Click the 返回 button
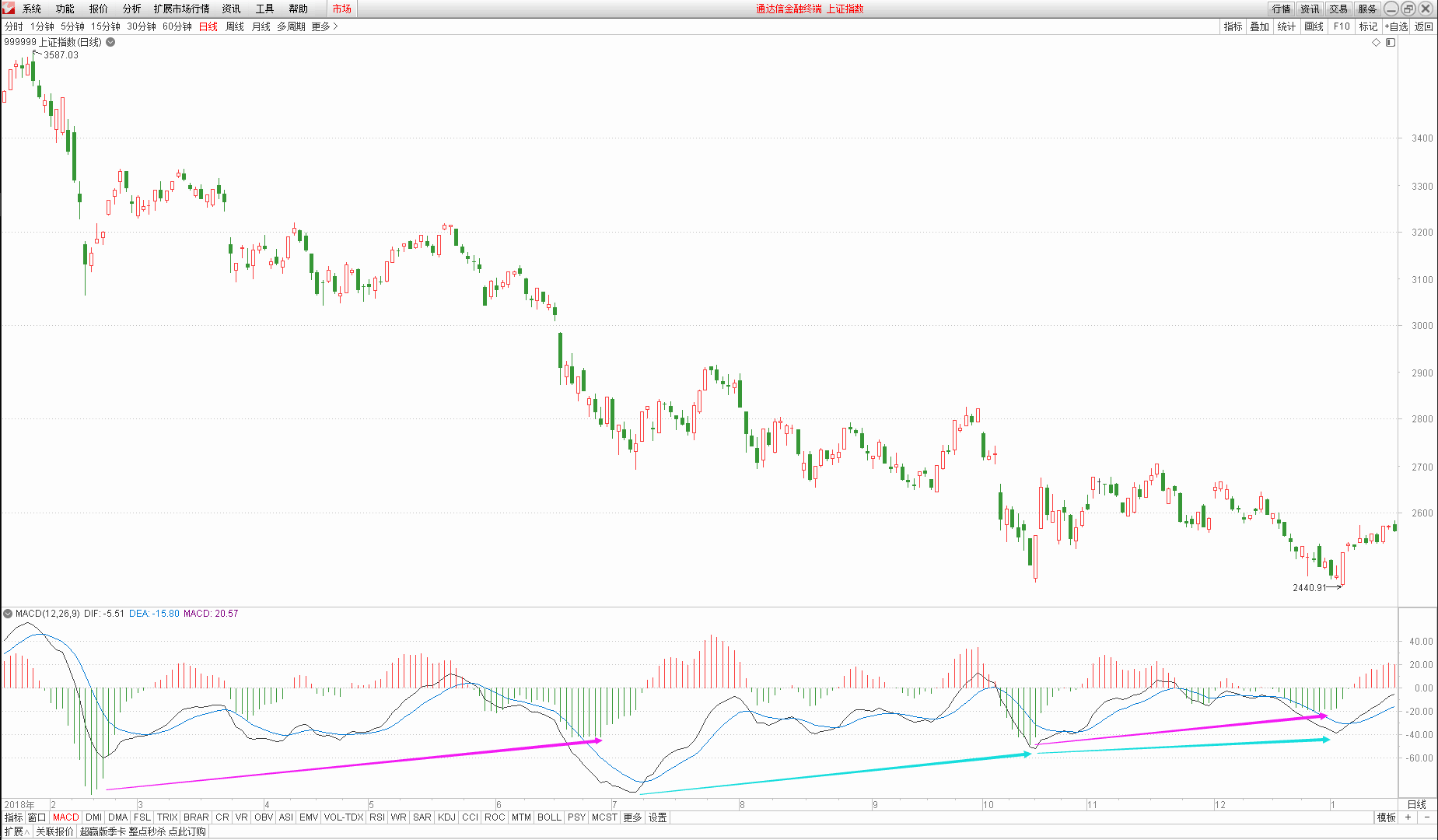Screen dimensions: 1438x840 click(1423, 26)
